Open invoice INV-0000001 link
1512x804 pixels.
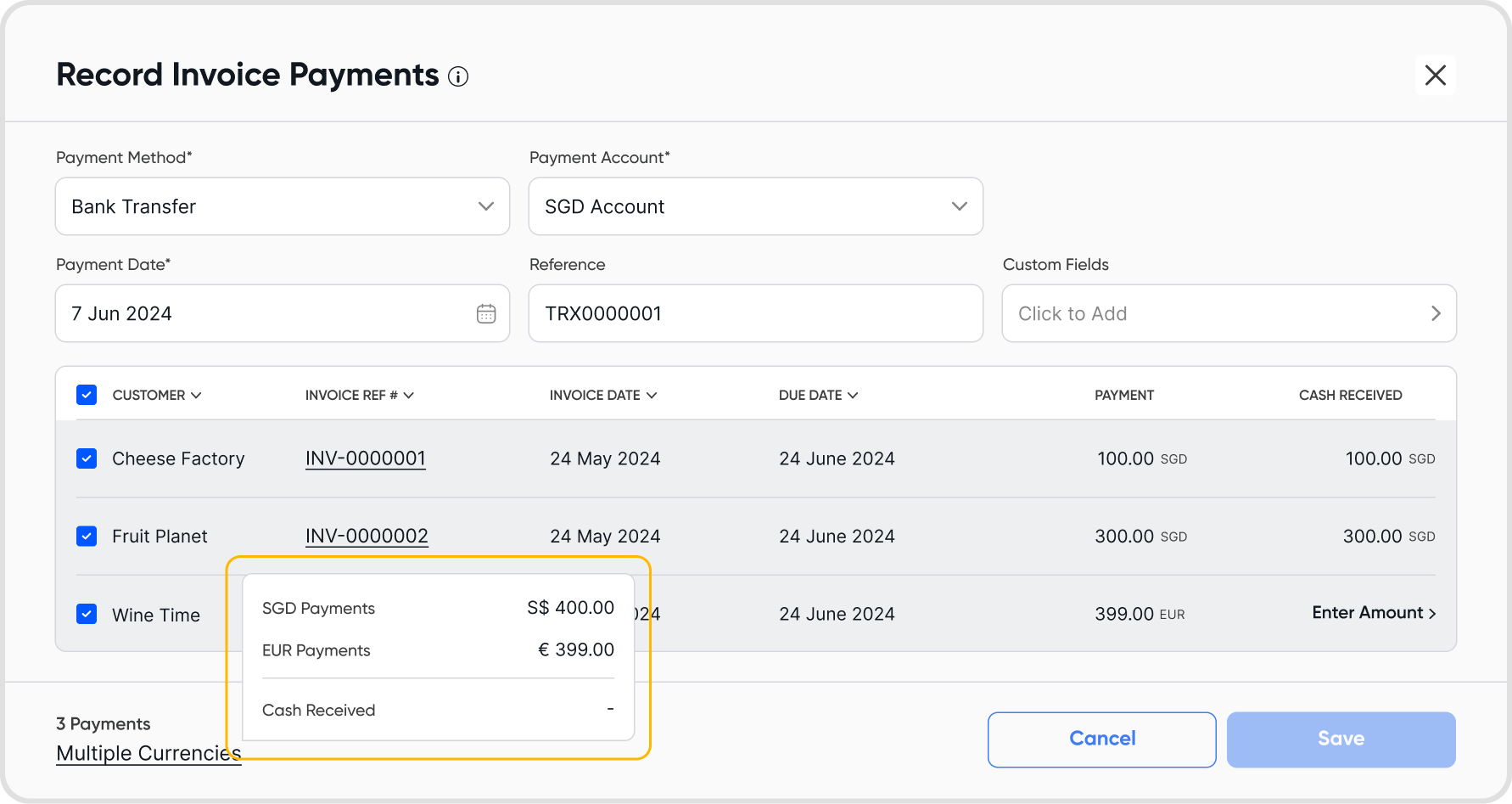pos(366,458)
